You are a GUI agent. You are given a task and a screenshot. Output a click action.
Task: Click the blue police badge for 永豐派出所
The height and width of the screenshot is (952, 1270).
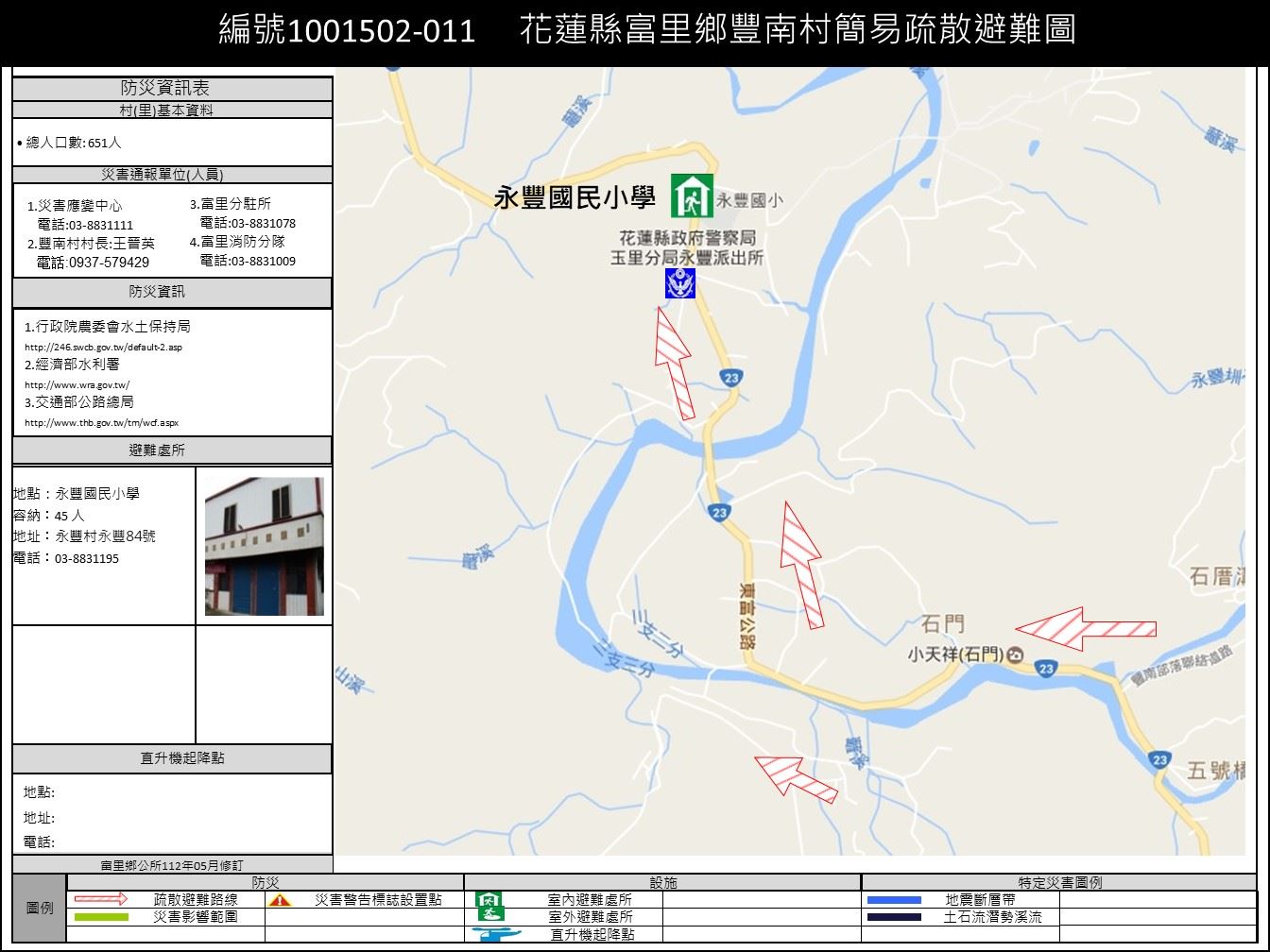click(x=678, y=284)
